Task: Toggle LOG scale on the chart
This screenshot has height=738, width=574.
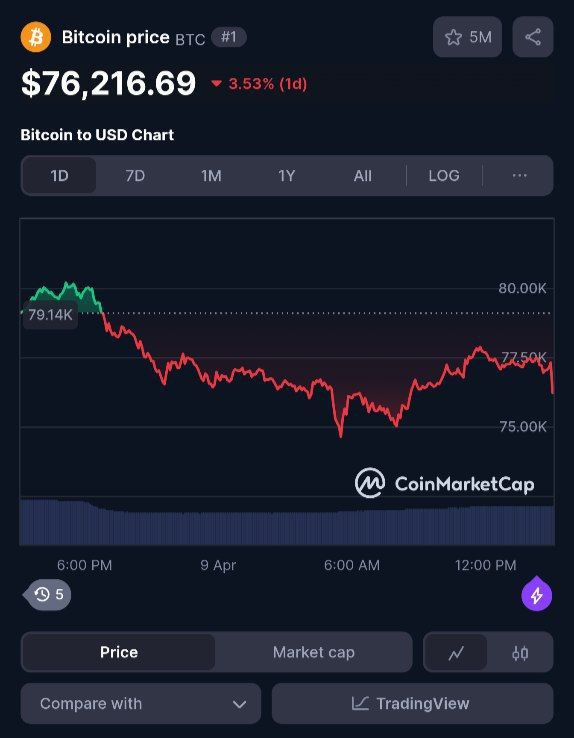Action: point(444,176)
